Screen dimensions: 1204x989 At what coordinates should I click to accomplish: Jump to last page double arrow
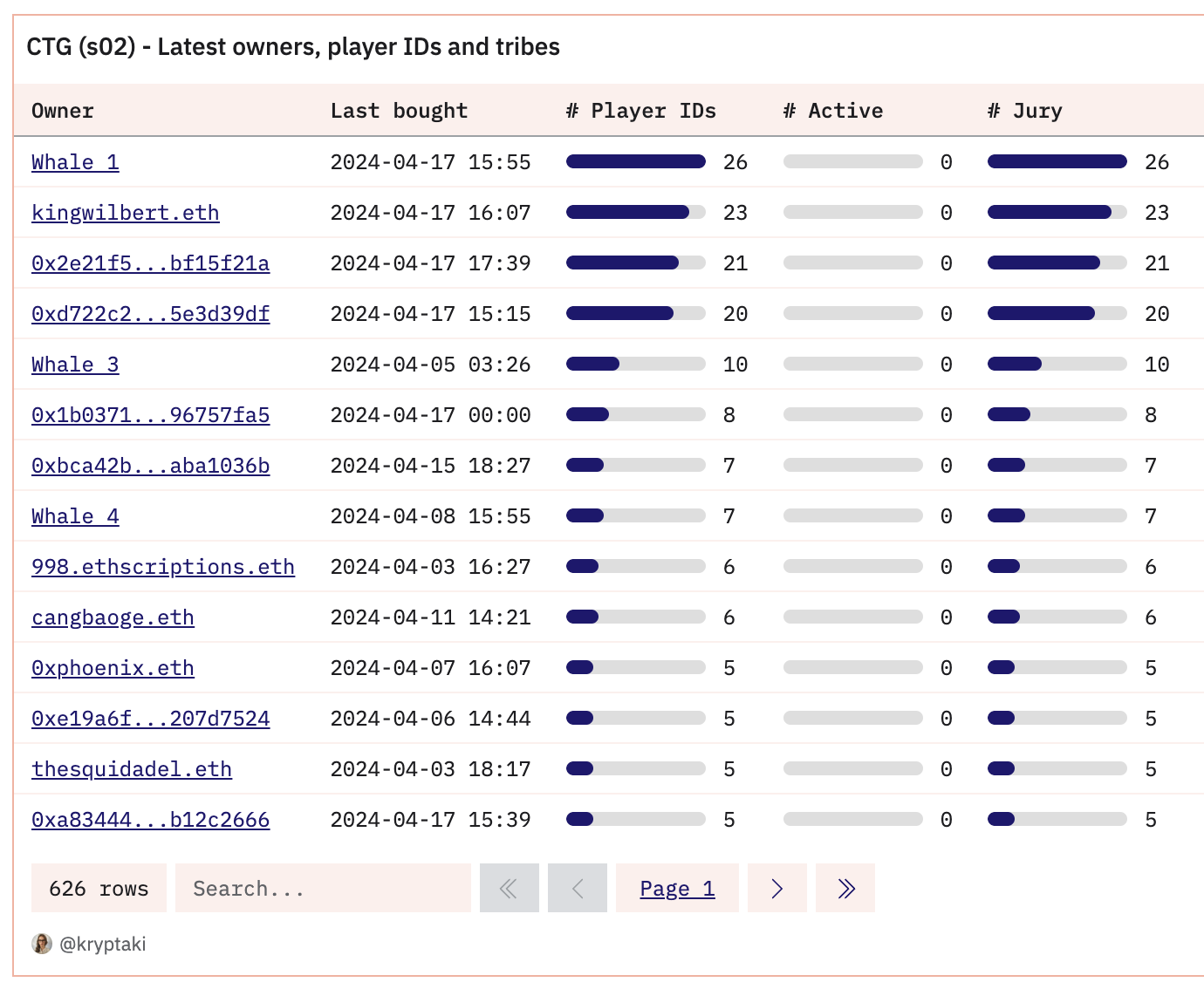pos(845,888)
